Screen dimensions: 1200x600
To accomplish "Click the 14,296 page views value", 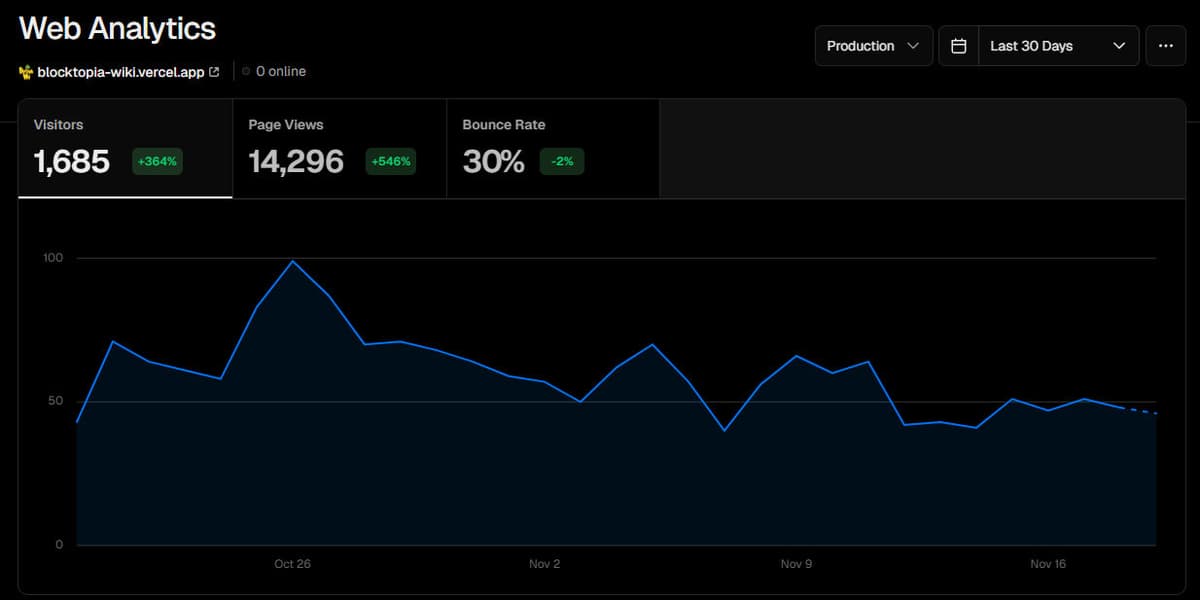I will (296, 161).
